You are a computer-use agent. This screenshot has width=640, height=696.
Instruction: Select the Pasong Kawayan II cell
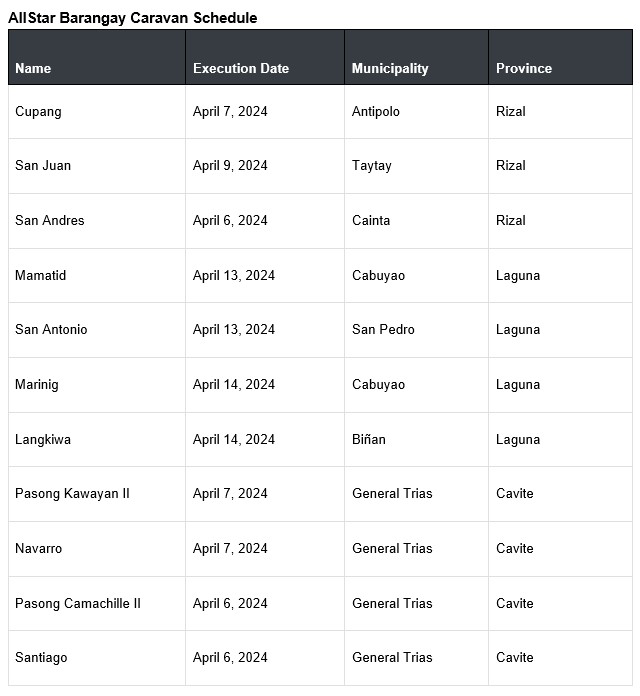point(72,493)
